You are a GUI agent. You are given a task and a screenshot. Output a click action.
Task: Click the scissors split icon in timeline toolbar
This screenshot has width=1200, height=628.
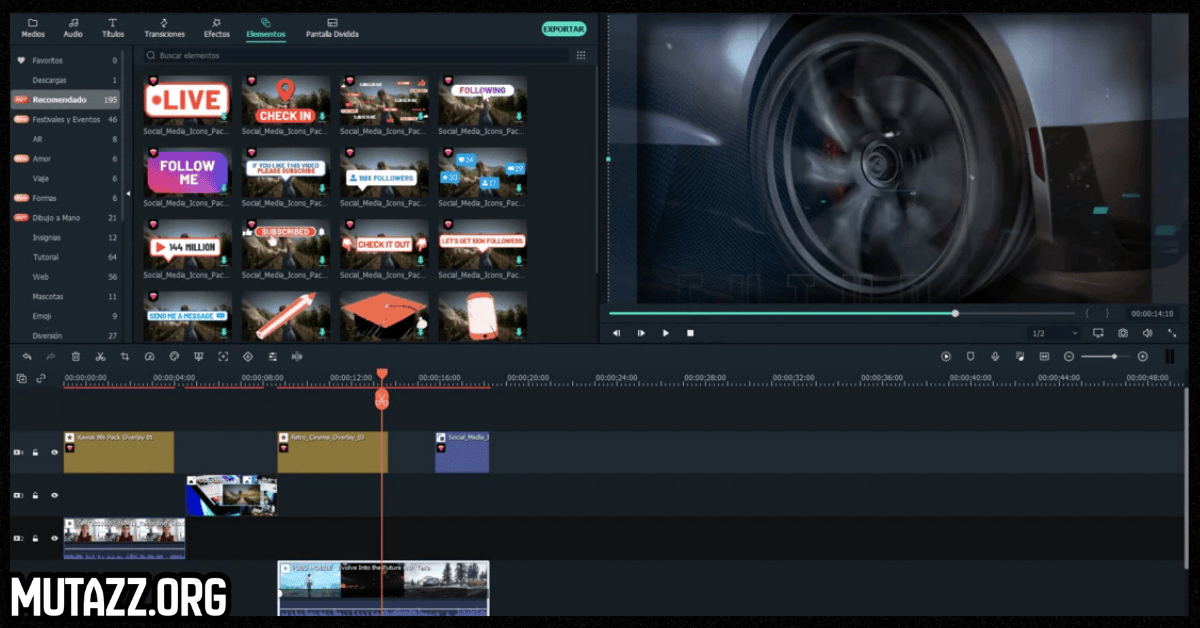100,356
